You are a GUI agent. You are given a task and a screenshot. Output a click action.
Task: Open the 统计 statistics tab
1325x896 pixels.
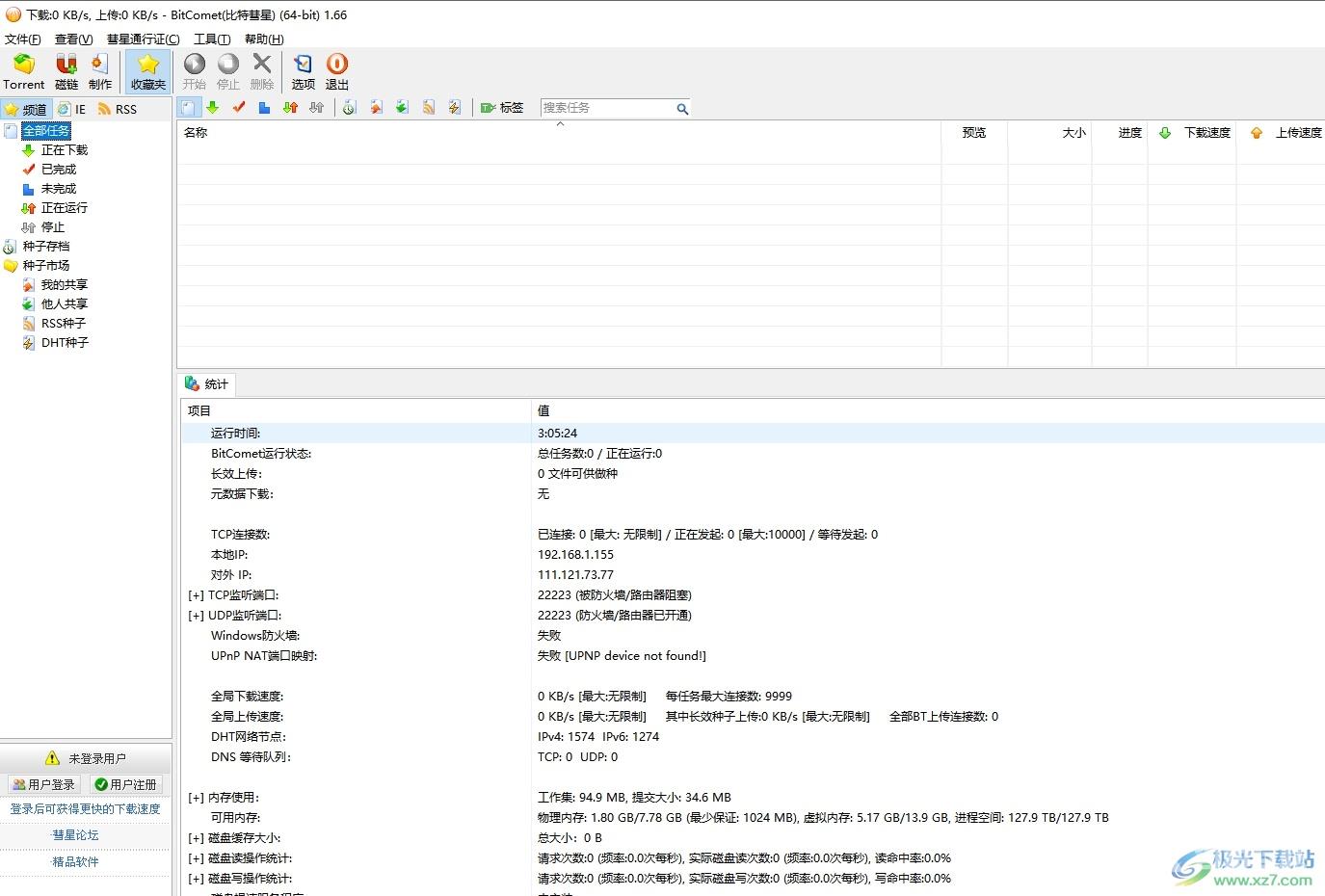207,384
